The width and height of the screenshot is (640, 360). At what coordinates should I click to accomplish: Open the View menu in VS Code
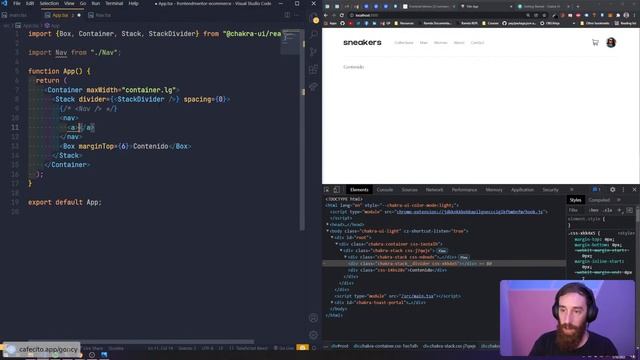point(69,3)
